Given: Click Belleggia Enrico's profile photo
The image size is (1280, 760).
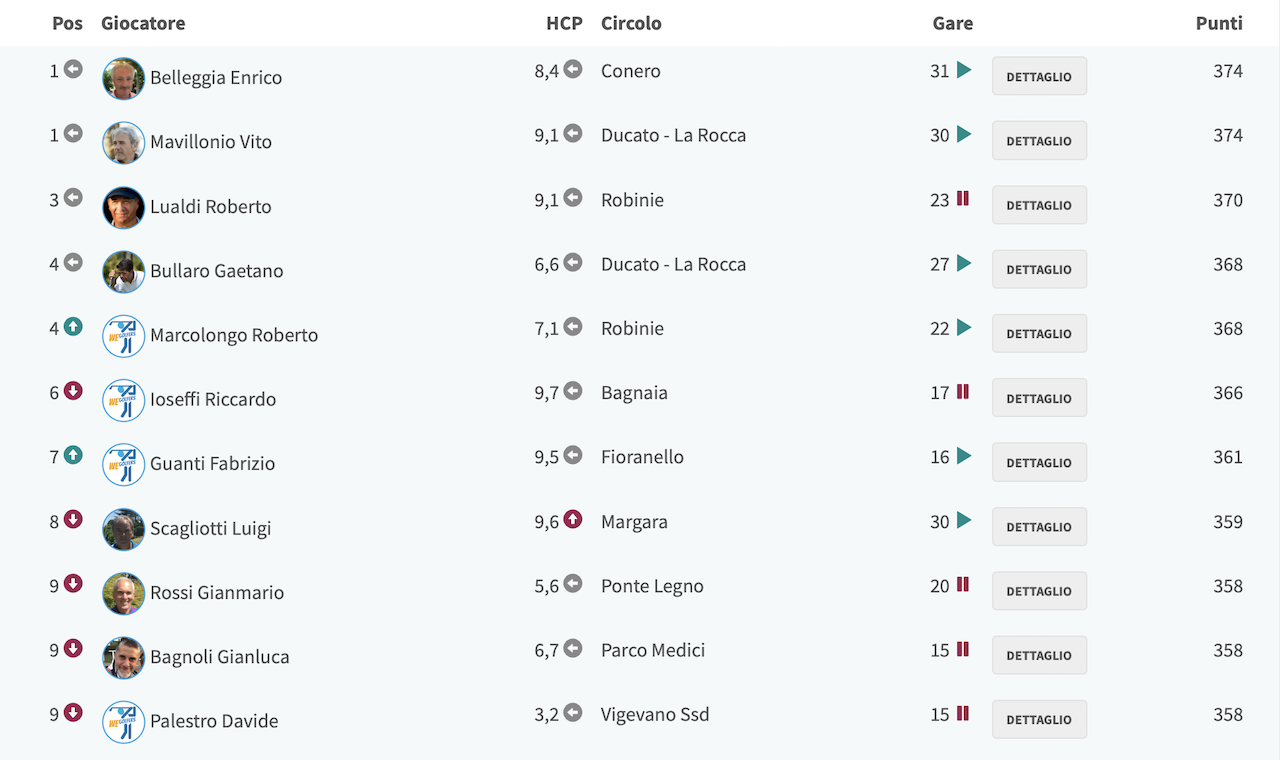Looking at the screenshot, I should point(124,78).
